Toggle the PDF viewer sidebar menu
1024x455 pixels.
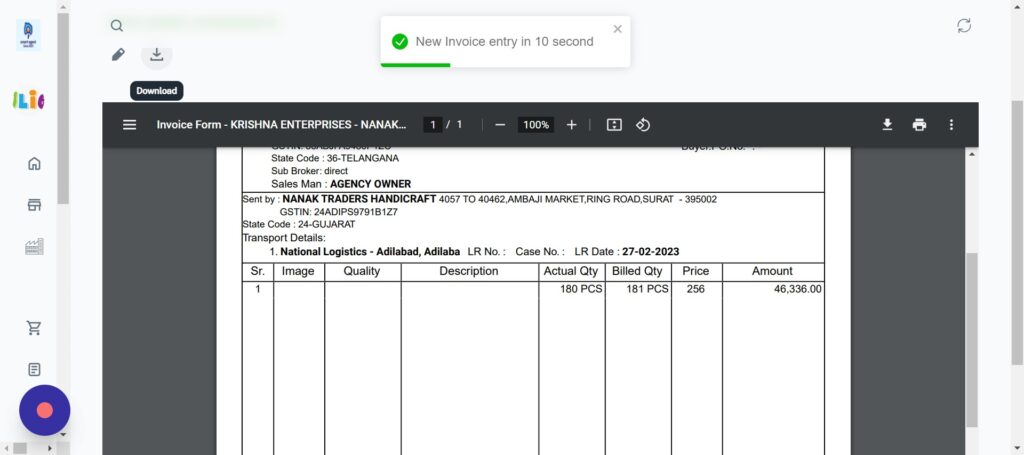point(129,125)
